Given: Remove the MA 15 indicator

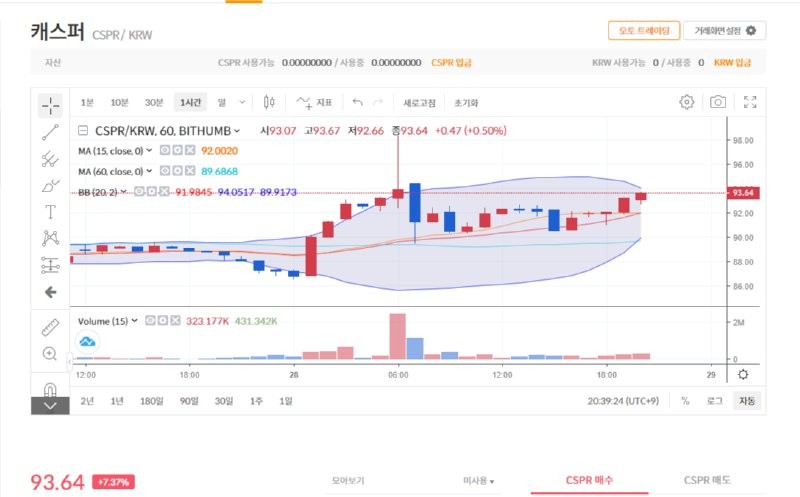Looking at the screenshot, I should pos(190,151).
